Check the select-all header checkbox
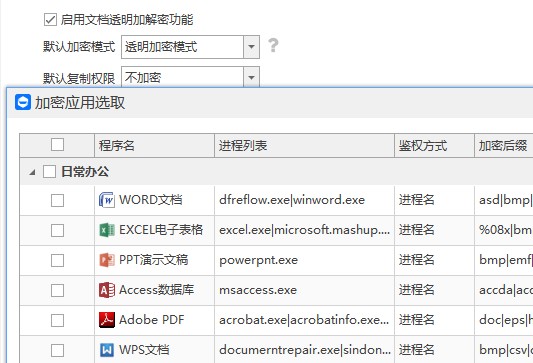The height and width of the screenshot is (363, 533). [57, 144]
